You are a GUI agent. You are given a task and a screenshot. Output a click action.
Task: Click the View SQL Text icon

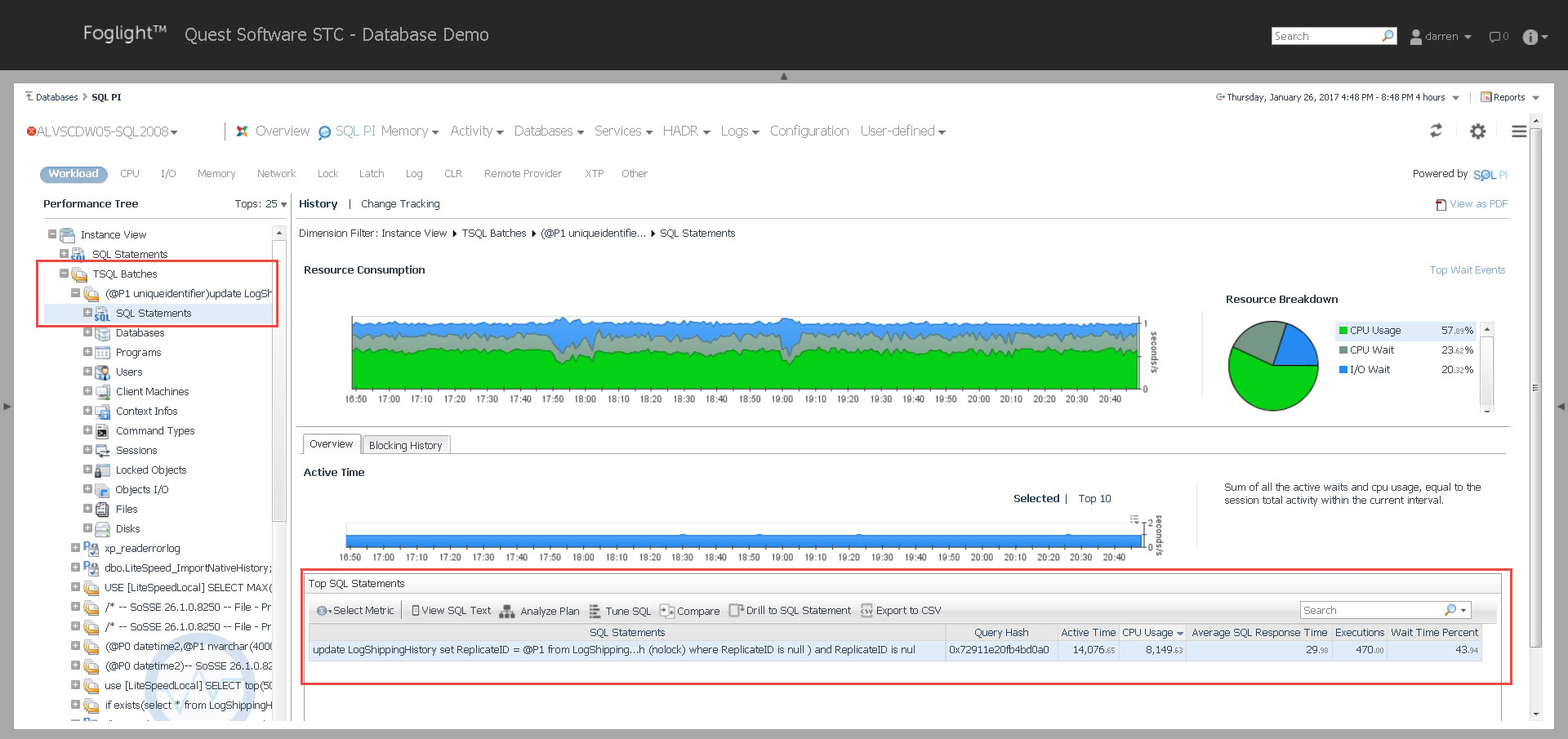(x=416, y=611)
